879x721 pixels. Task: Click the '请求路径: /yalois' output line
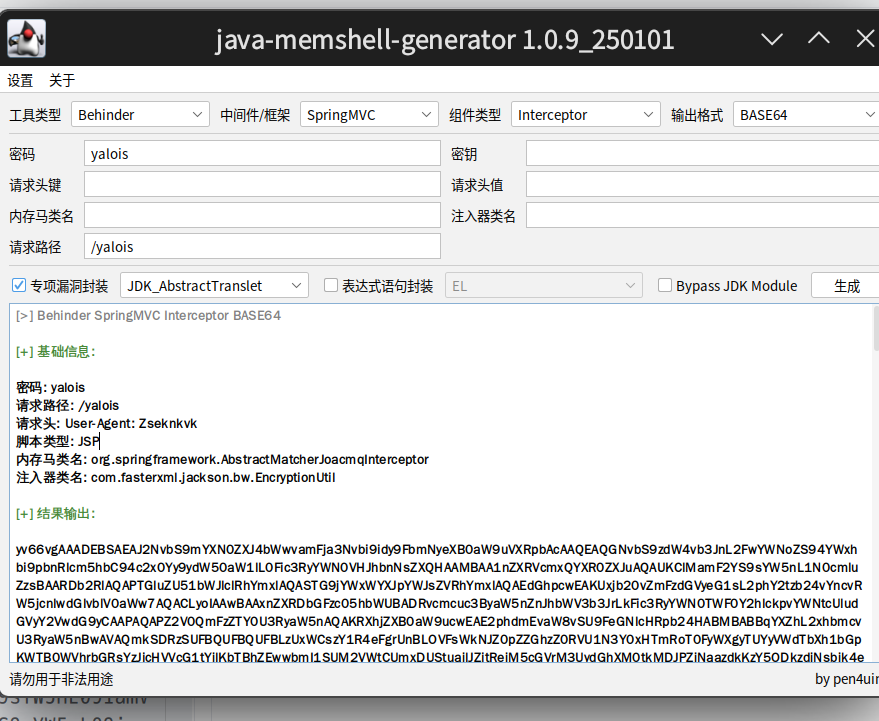(x=67, y=405)
